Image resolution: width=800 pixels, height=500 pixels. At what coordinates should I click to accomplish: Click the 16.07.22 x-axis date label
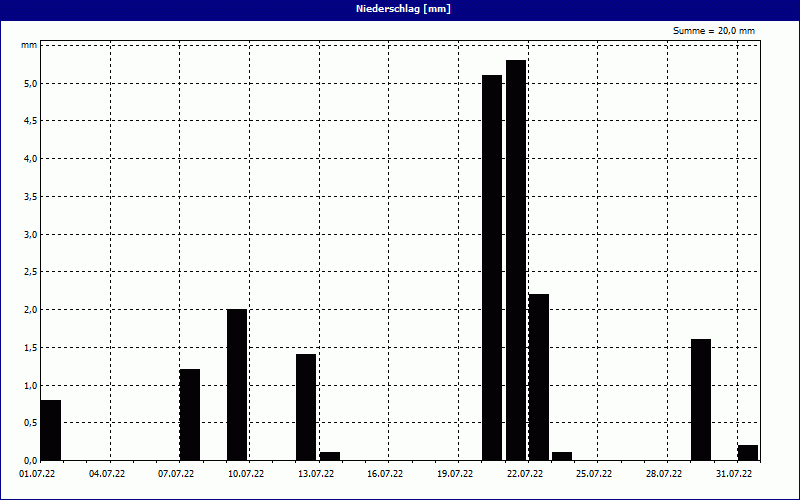[x=384, y=474]
